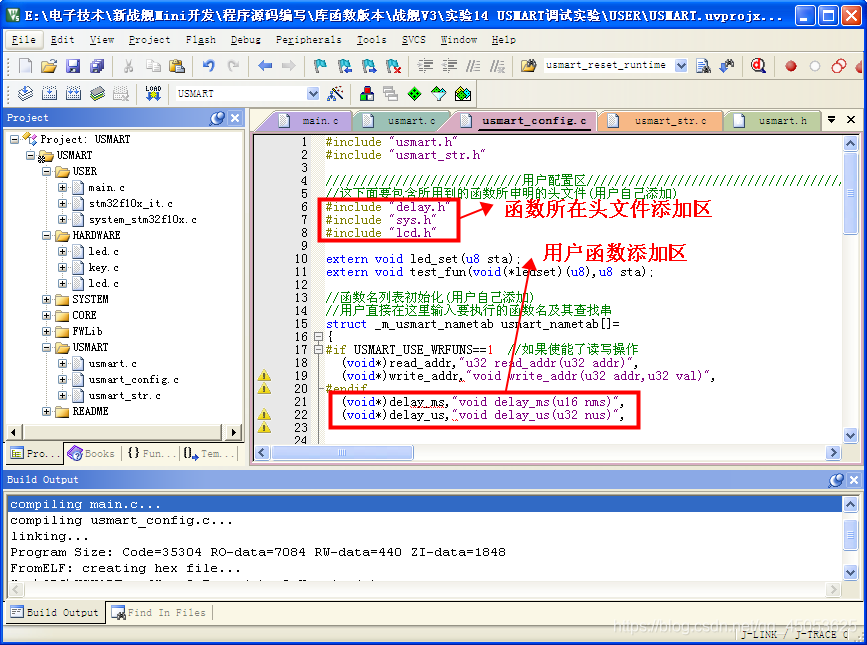Open the Templates panel tab
The width and height of the screenshot is (867, 645).
coord(208,454)
